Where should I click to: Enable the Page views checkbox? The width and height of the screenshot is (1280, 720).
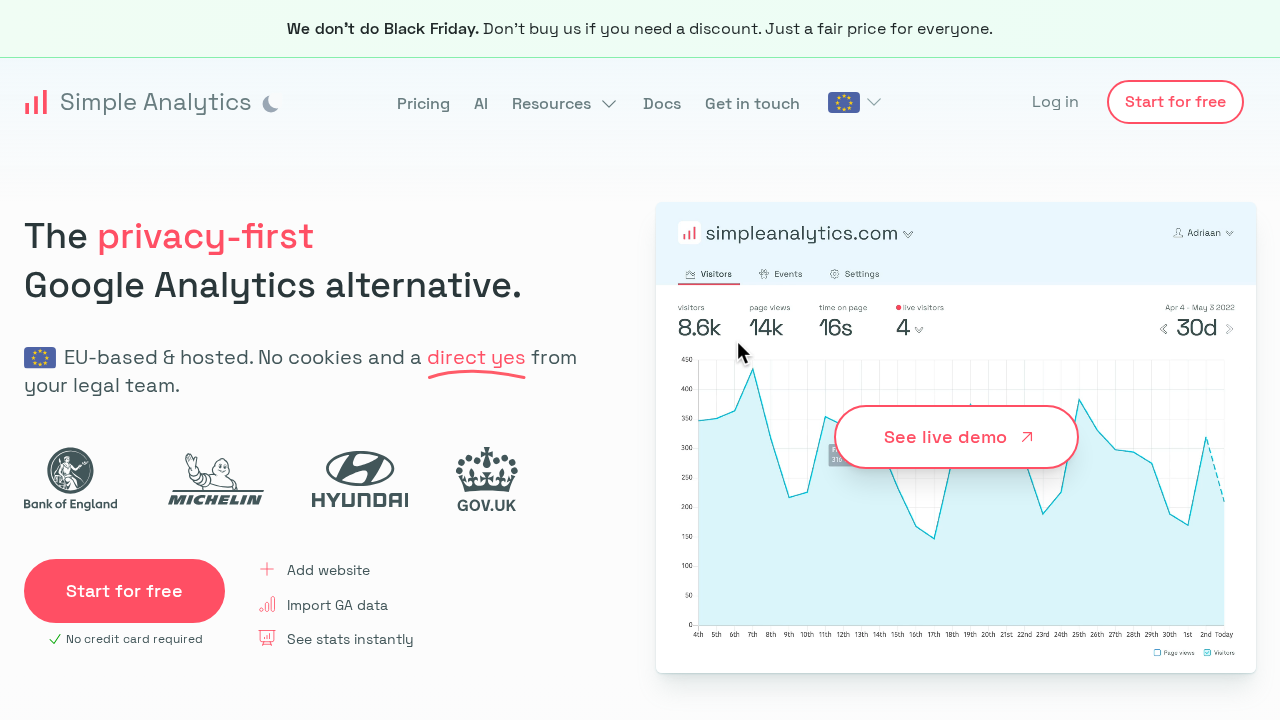[x=1158, y=652]
